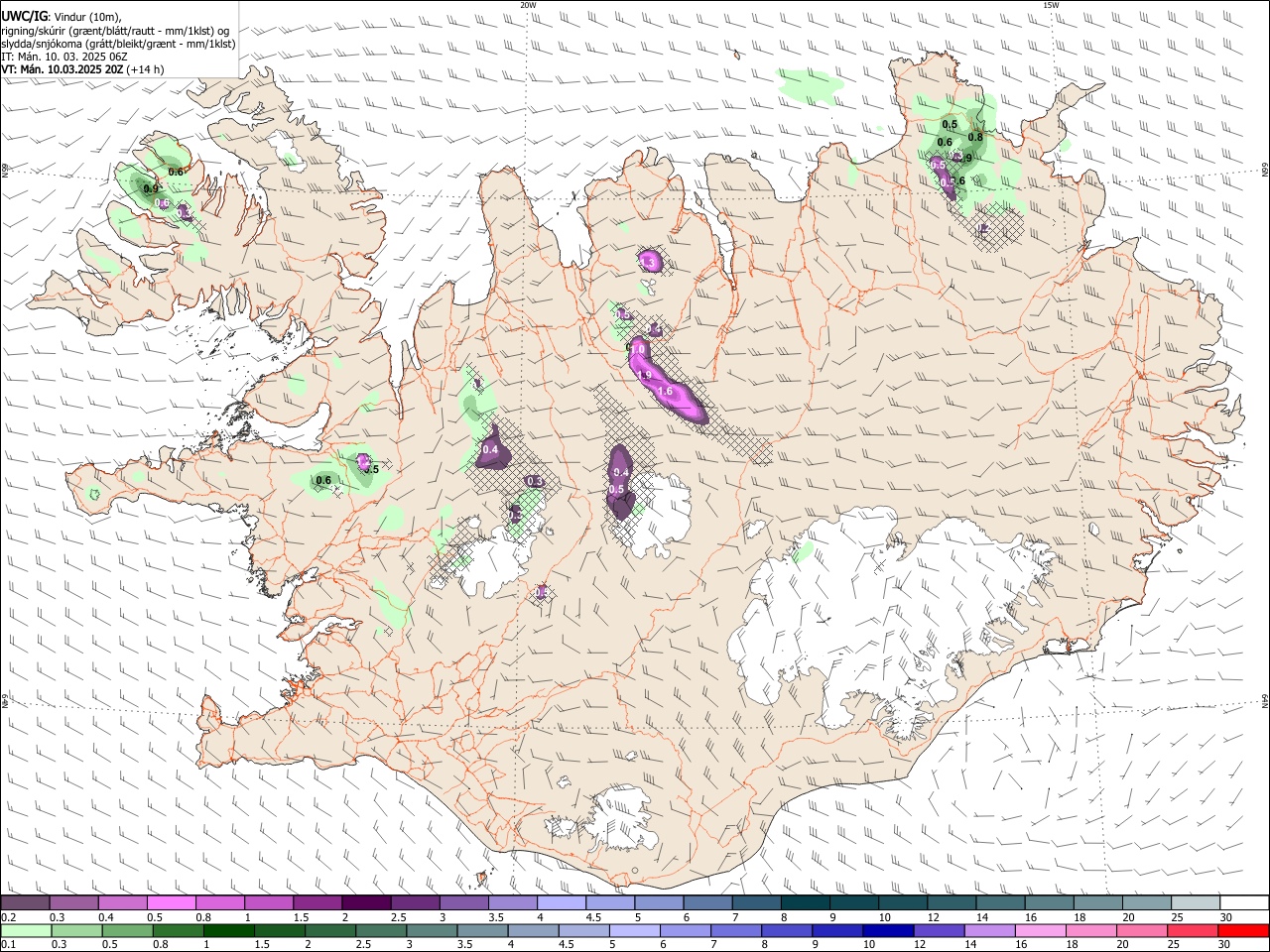
Task: Click the 15W longitude label
Action: click(x=1051, y=5)
